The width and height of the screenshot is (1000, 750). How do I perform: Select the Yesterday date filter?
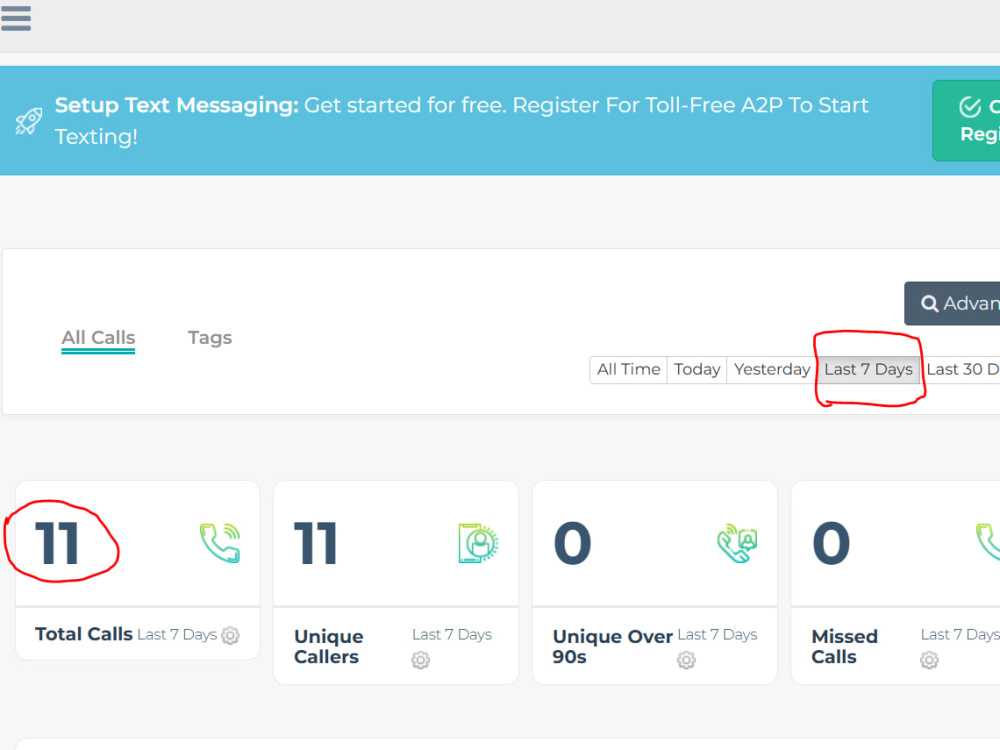[772, 370]
